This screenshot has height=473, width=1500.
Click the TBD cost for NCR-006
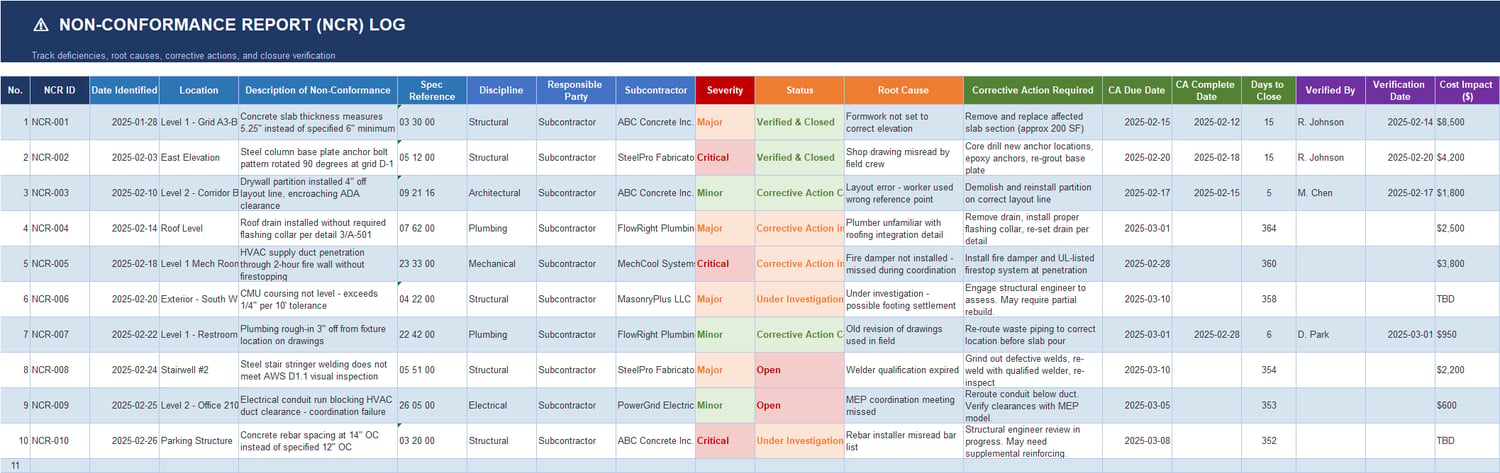(x=1468, y=299)
